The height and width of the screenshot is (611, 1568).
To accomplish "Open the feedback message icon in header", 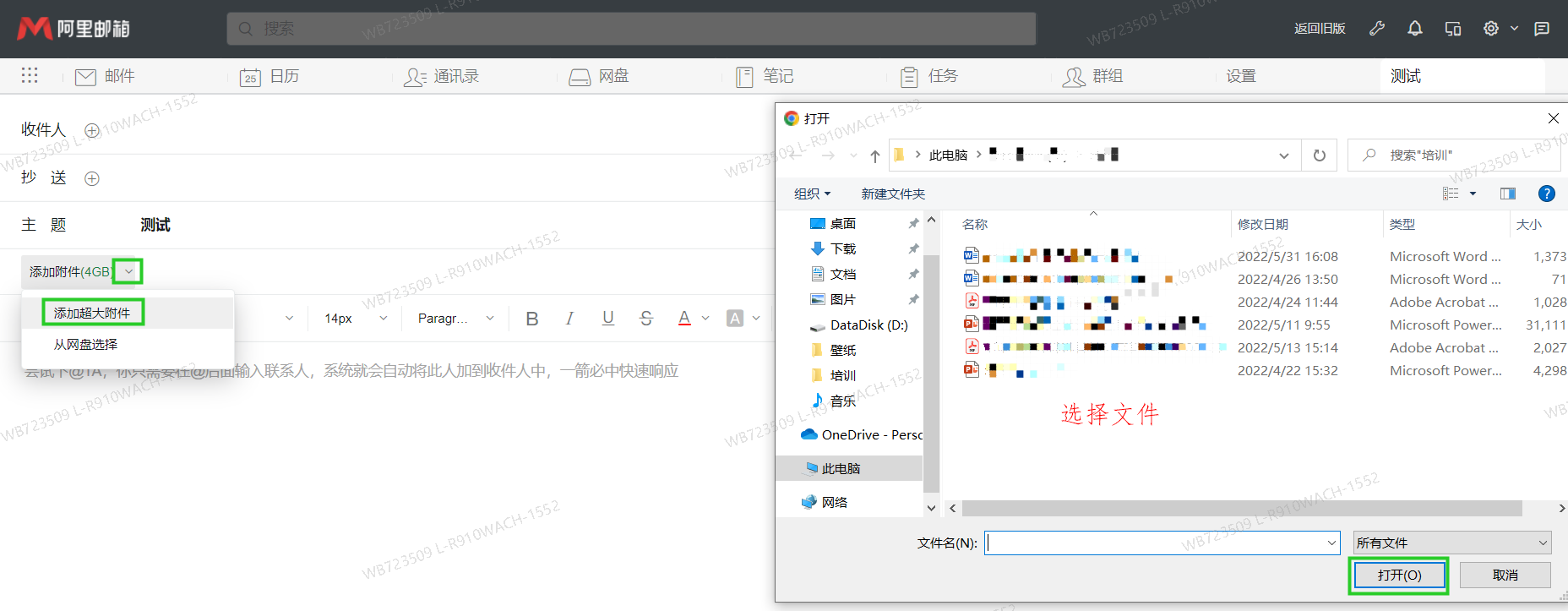I will tap(1542, 29).
